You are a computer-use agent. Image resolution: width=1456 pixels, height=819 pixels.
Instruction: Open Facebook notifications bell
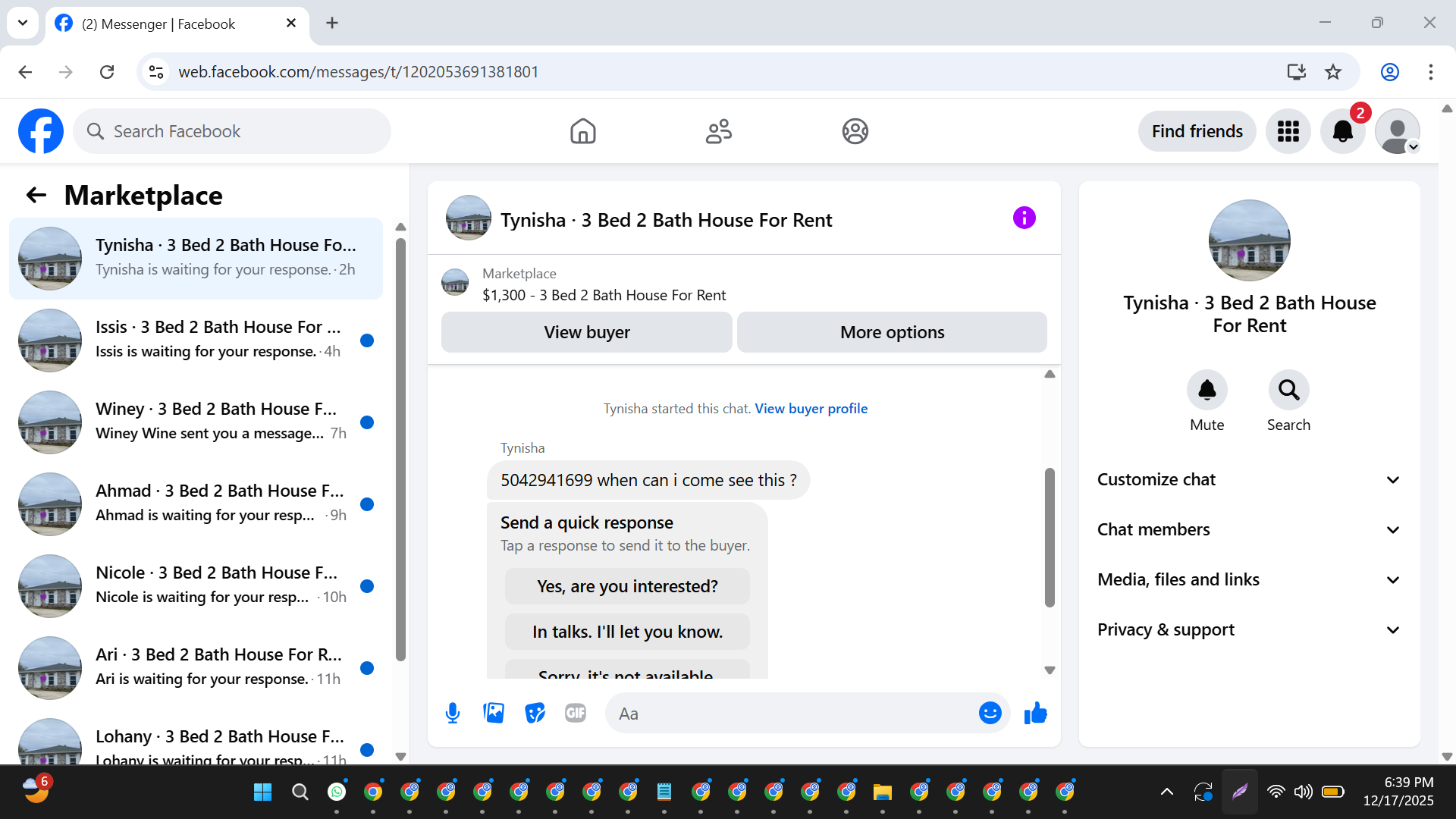(1342, 131)
